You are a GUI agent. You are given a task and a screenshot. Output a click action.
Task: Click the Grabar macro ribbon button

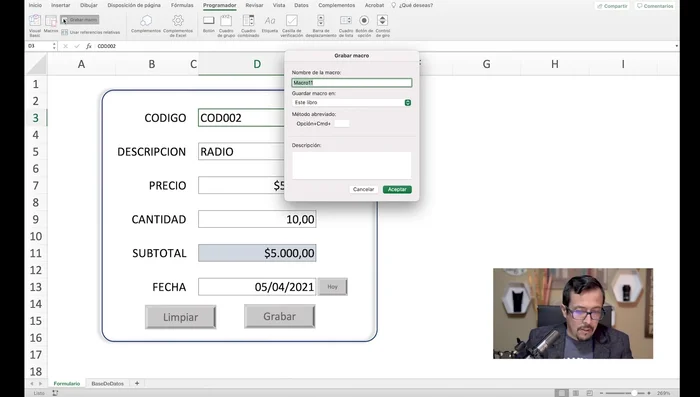79,20
